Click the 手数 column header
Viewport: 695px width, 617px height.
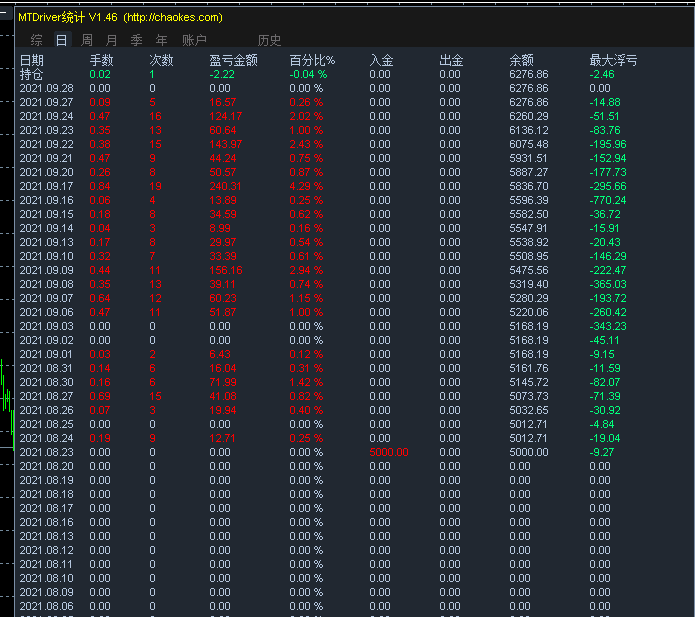click(102, 60)
